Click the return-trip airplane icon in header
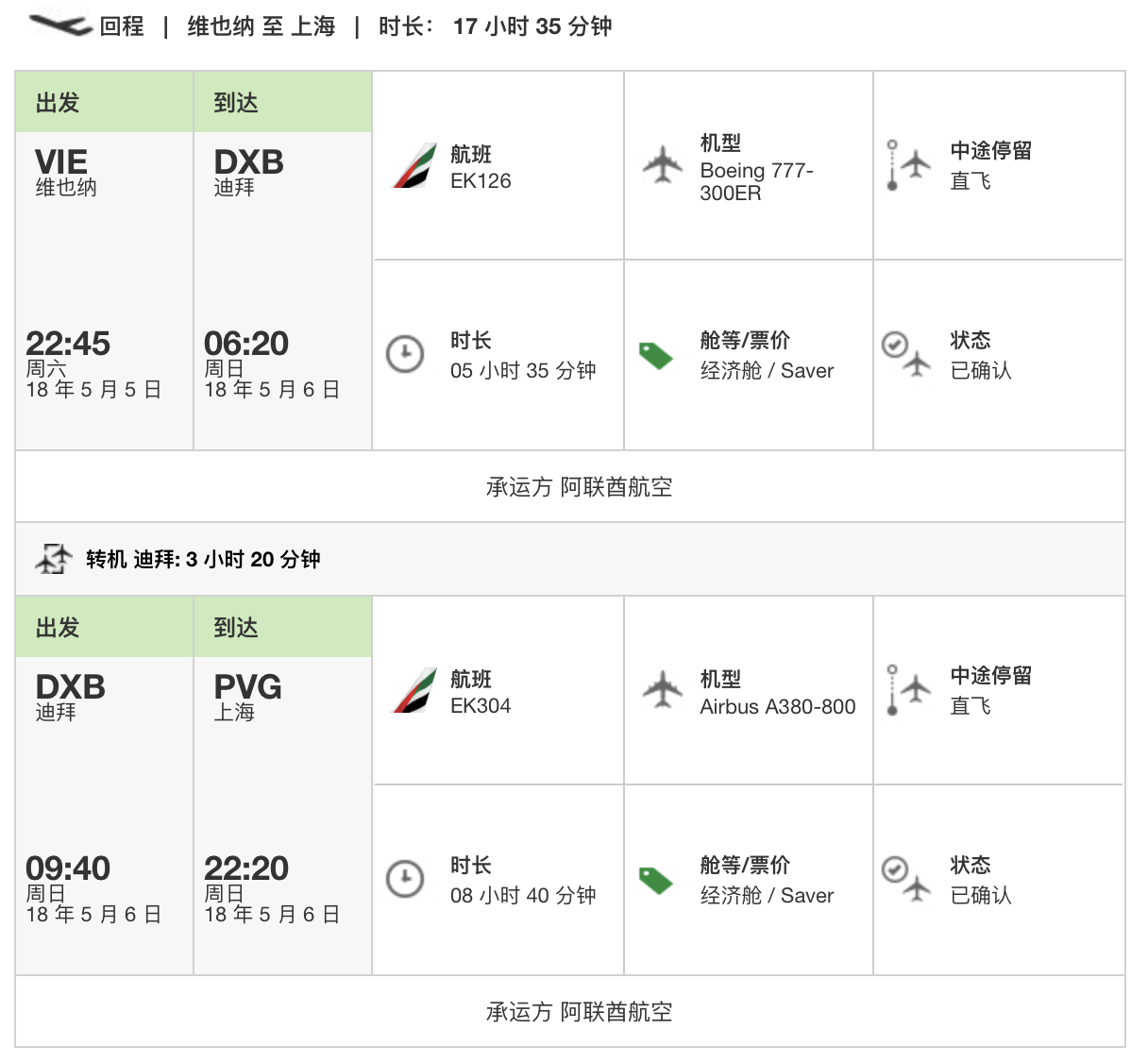1148x1063 pixels. (59, 25)
